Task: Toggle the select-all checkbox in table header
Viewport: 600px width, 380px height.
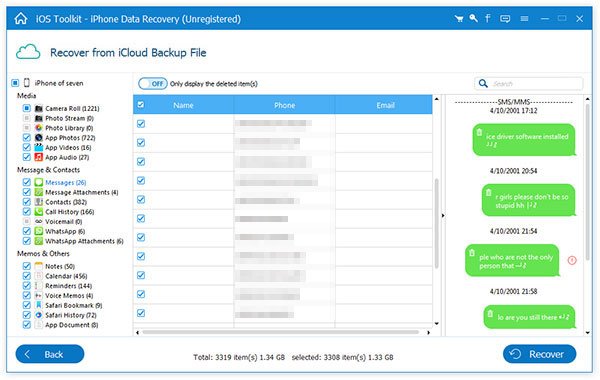Action: (141, 104)
